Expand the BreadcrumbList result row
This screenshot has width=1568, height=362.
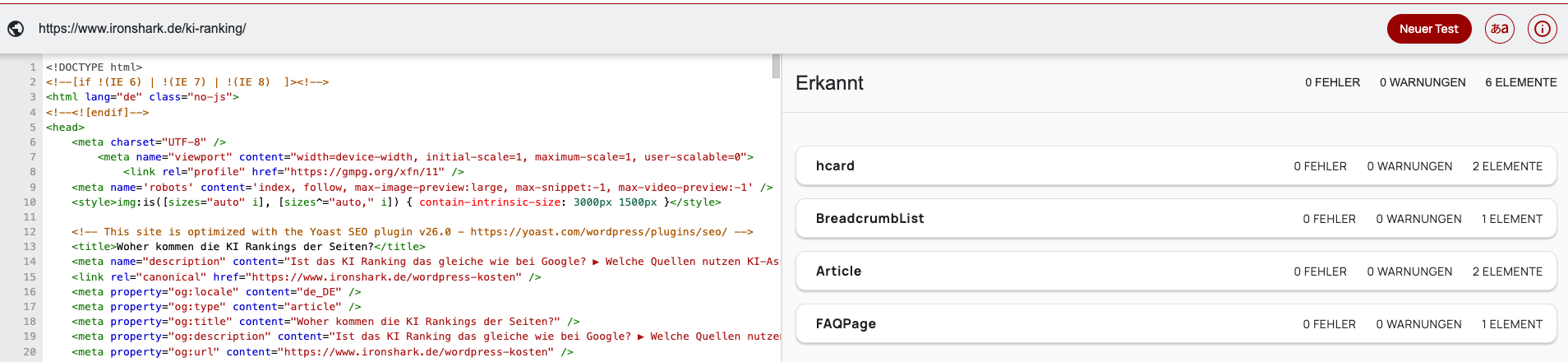(x=1175, y=219)
